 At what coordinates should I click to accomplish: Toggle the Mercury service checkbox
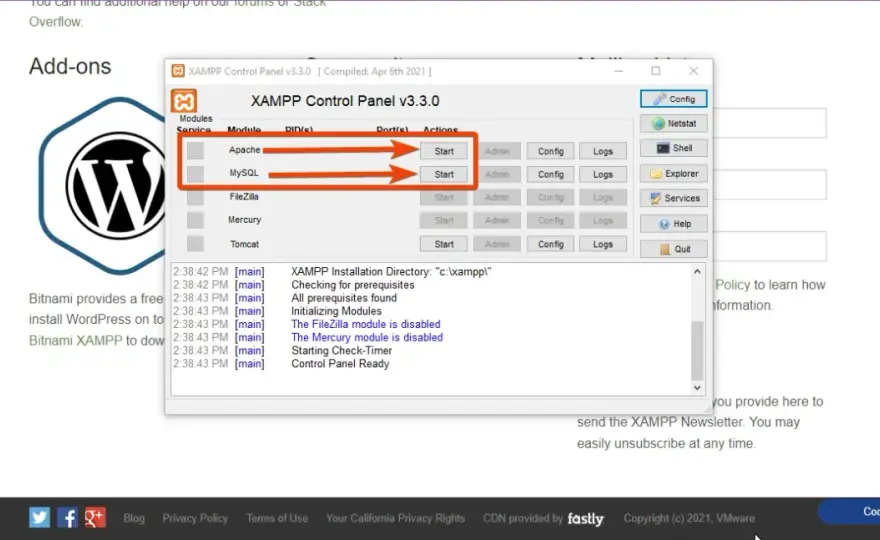[x=195, y=220]
